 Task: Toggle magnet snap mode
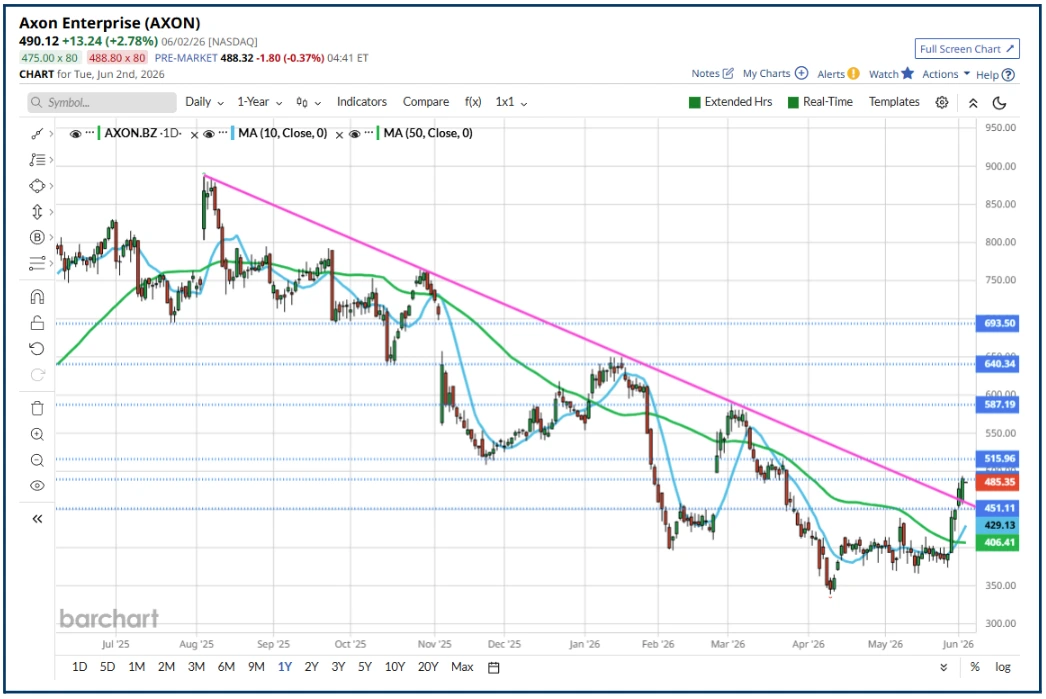coord(37,297)
